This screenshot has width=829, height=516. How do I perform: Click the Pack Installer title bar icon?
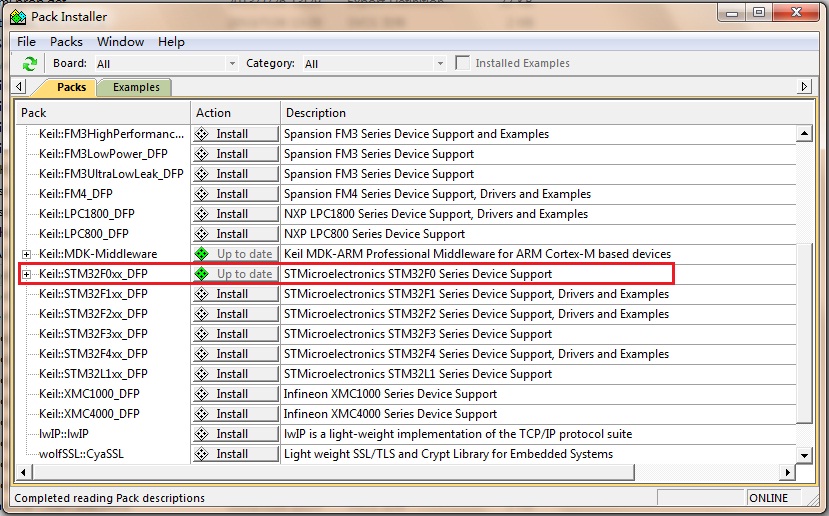point(18,17)
